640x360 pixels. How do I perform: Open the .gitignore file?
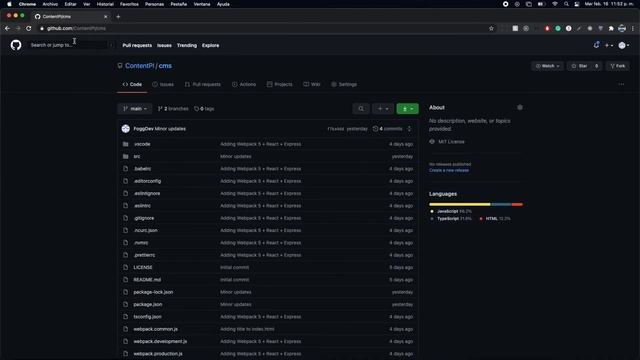(144, 218)
